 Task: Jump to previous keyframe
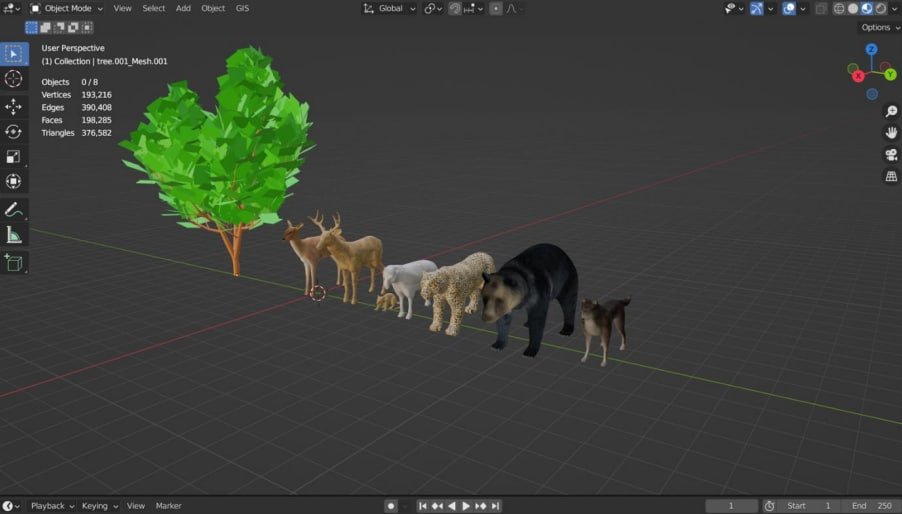pos(437,506)
